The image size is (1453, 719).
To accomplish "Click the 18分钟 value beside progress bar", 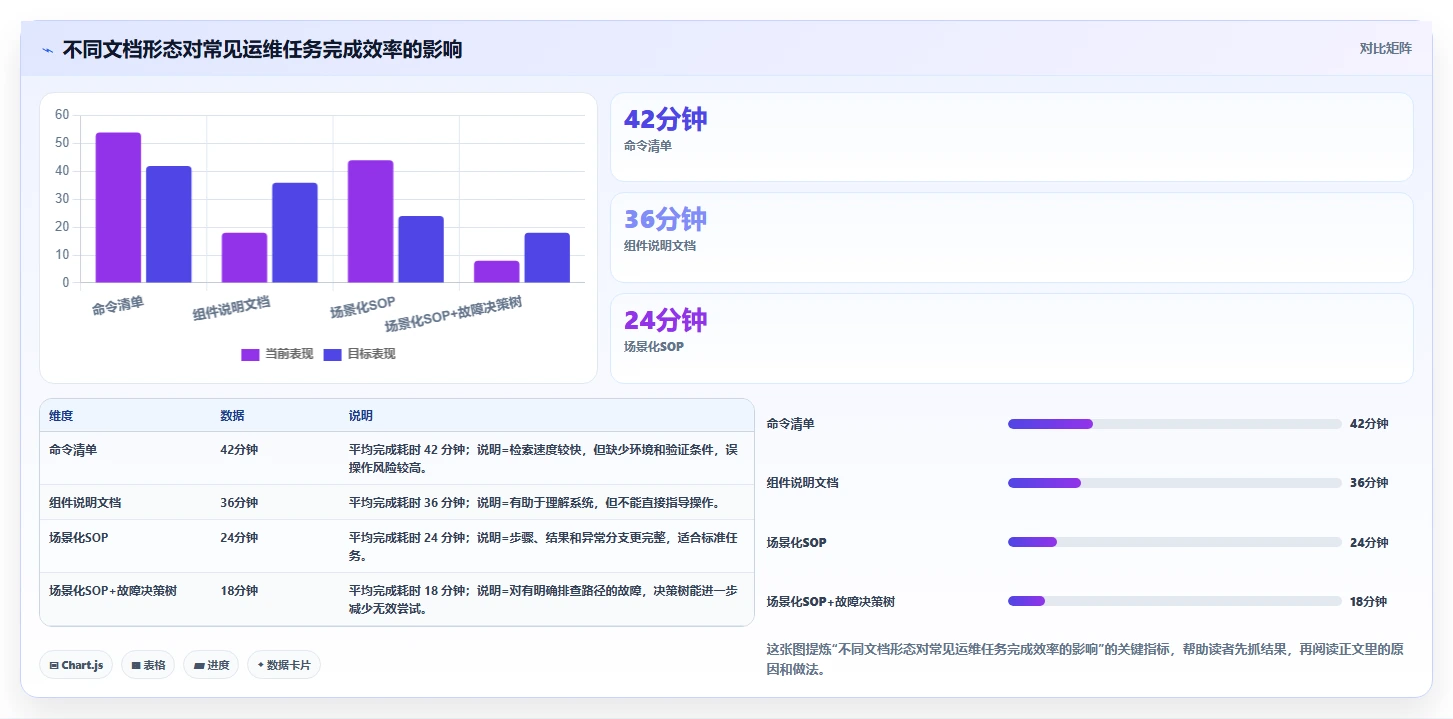I will click(1369, 602).
